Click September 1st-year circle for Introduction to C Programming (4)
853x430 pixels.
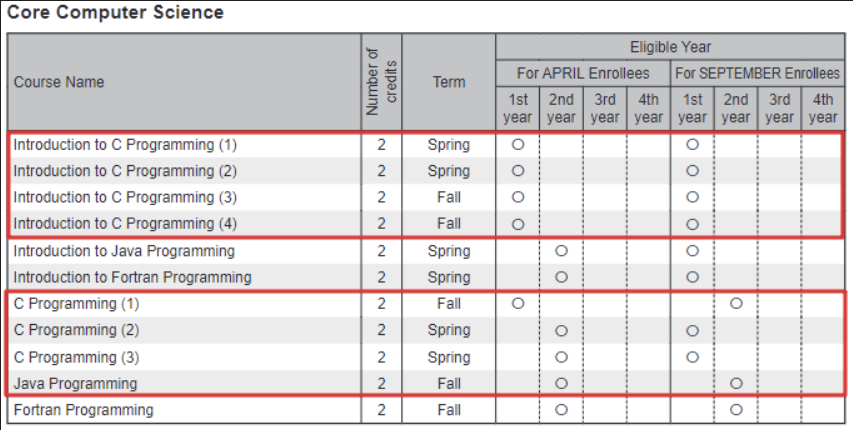[x=692, y=224]
